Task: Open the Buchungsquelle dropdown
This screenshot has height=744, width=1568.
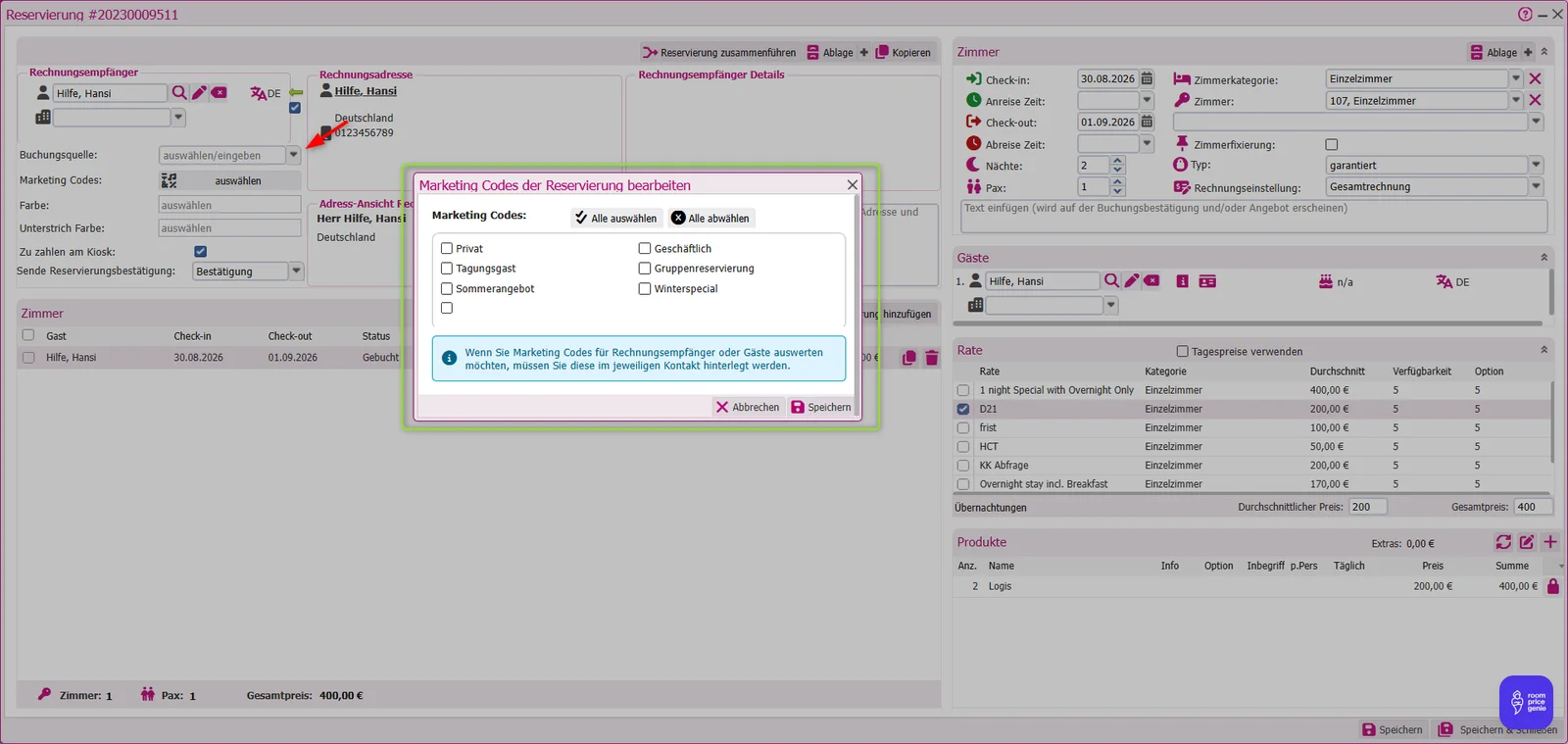Action: (x=293, y=155)
